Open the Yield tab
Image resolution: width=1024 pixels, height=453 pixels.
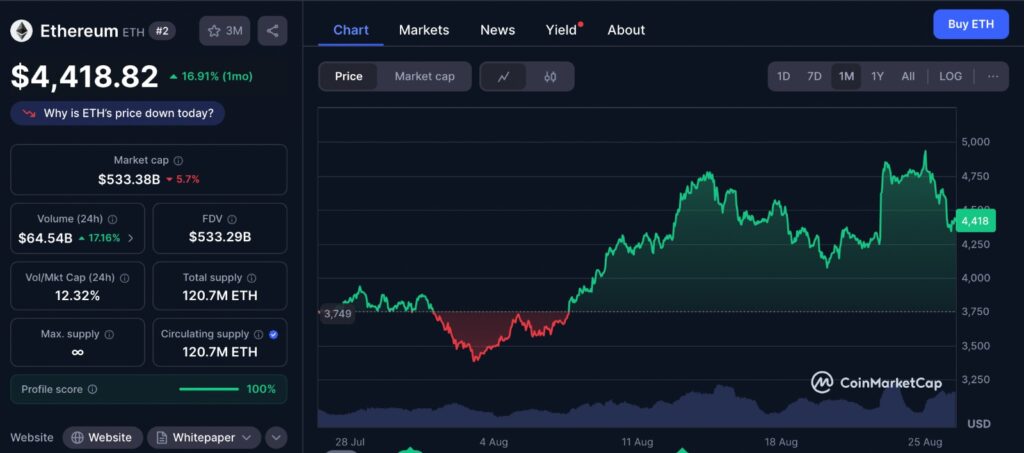pos(562,30)
